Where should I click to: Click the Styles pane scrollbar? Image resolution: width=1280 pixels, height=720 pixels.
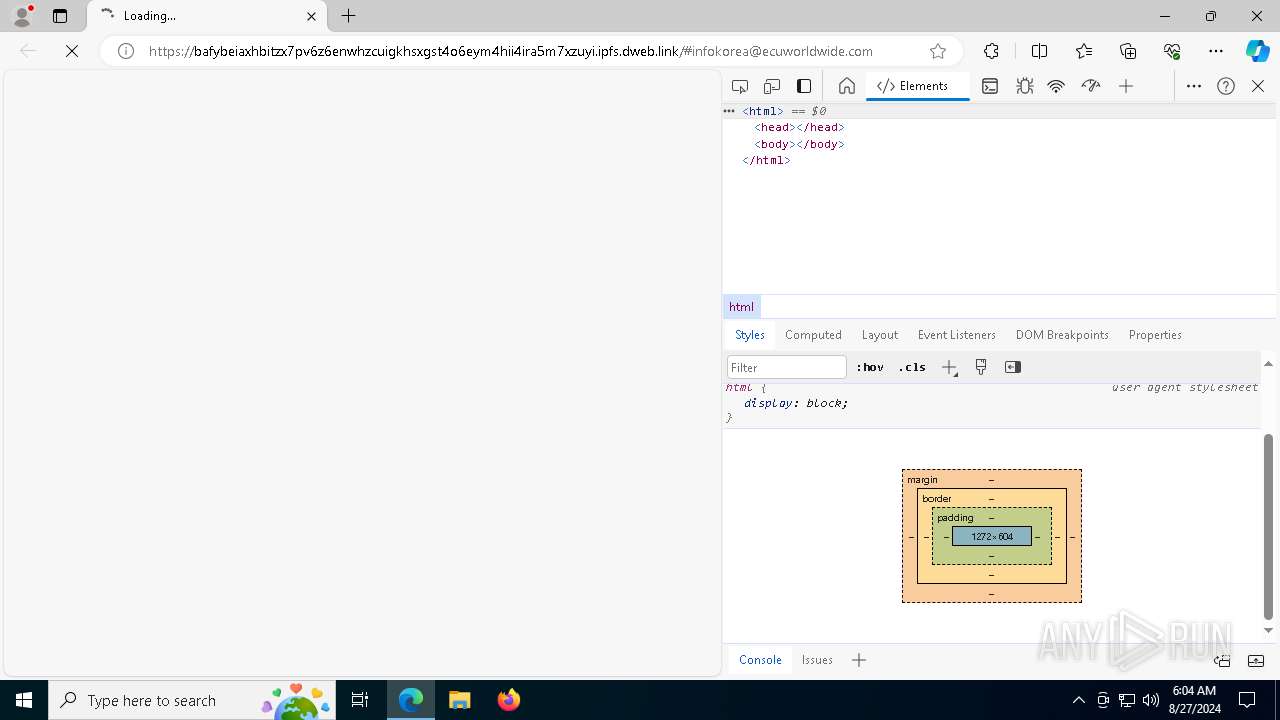[1268, 526]
